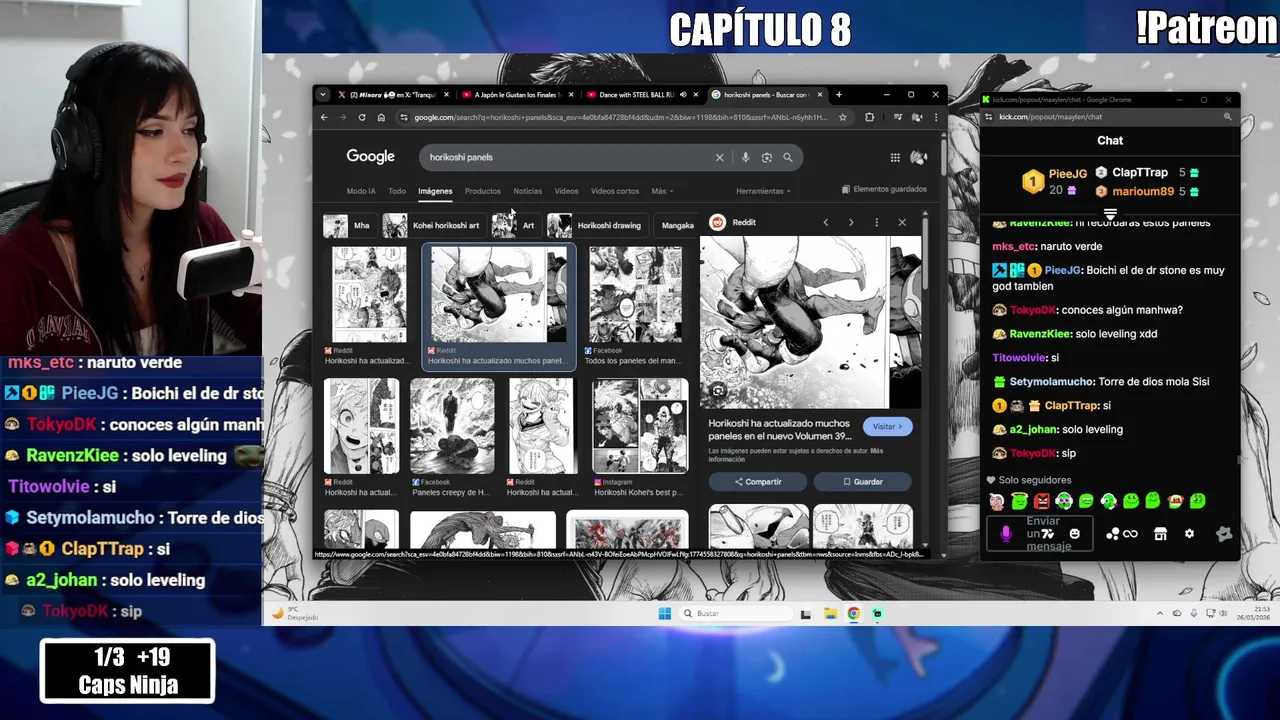Filter by the Art chip
Screen dimensions: 1280x720
(515, 225)
